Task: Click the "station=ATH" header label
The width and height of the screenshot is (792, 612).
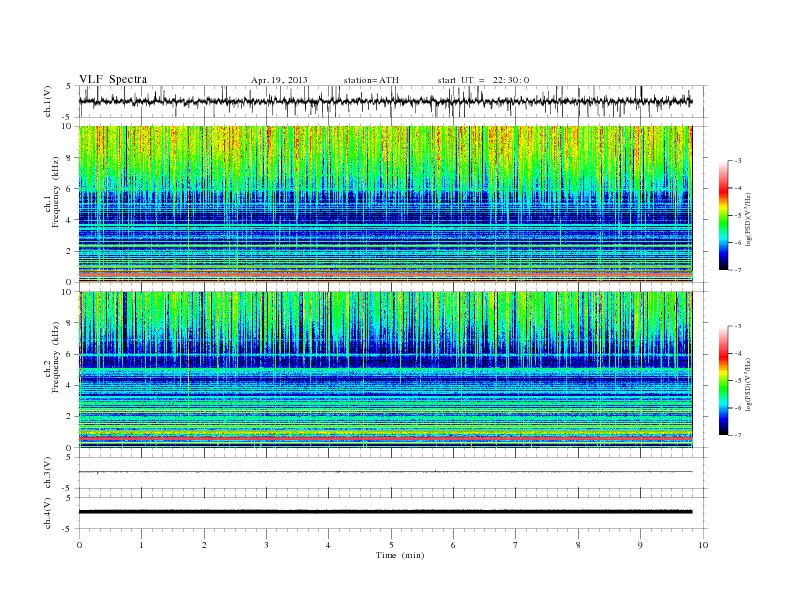Action: click(x=371, y=80)
